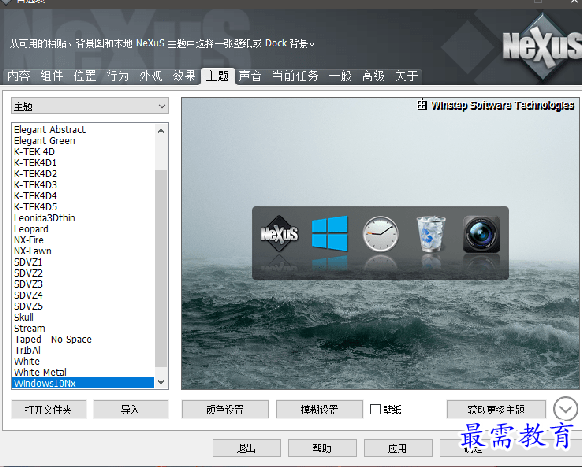Select the K-TEK4D1 theme
The width and height of the screenshot is (582, 467).
pyautogui.click(x=83, y=163)
